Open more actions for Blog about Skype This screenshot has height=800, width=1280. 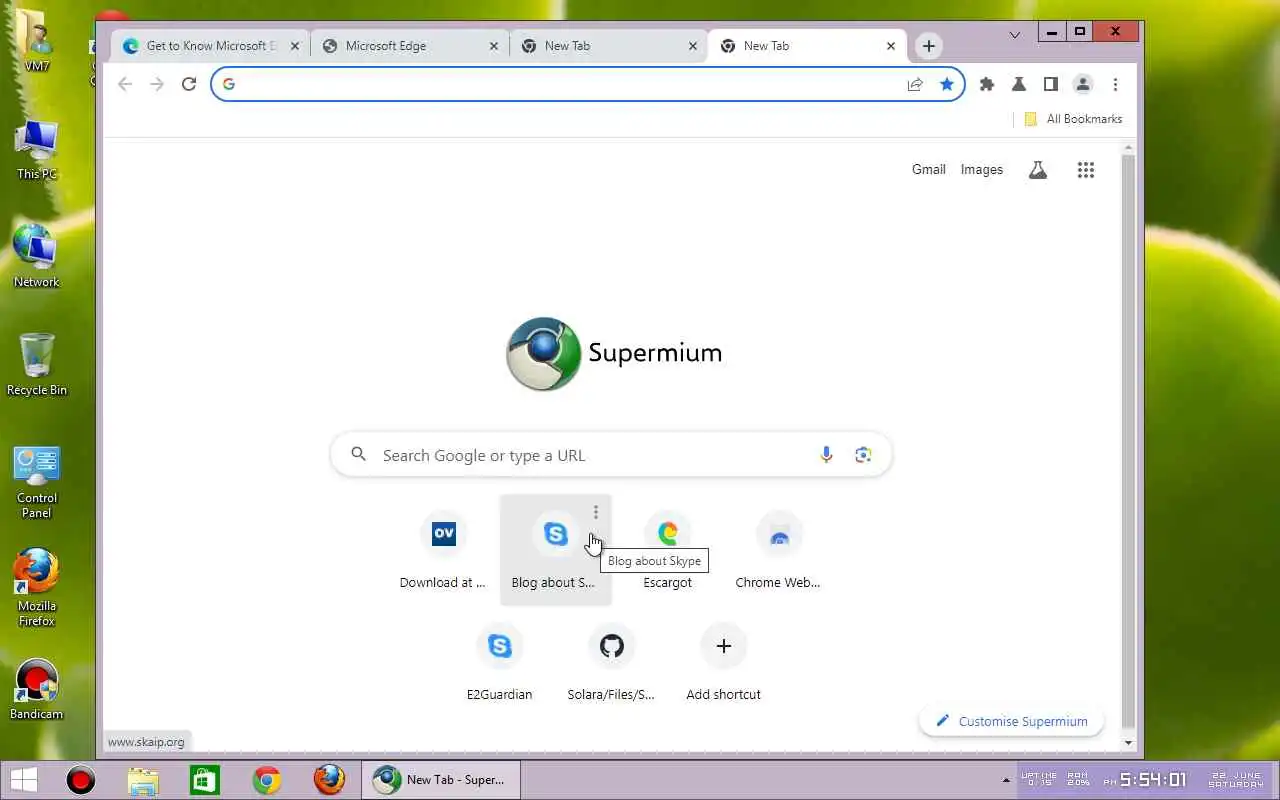point(596,512)
